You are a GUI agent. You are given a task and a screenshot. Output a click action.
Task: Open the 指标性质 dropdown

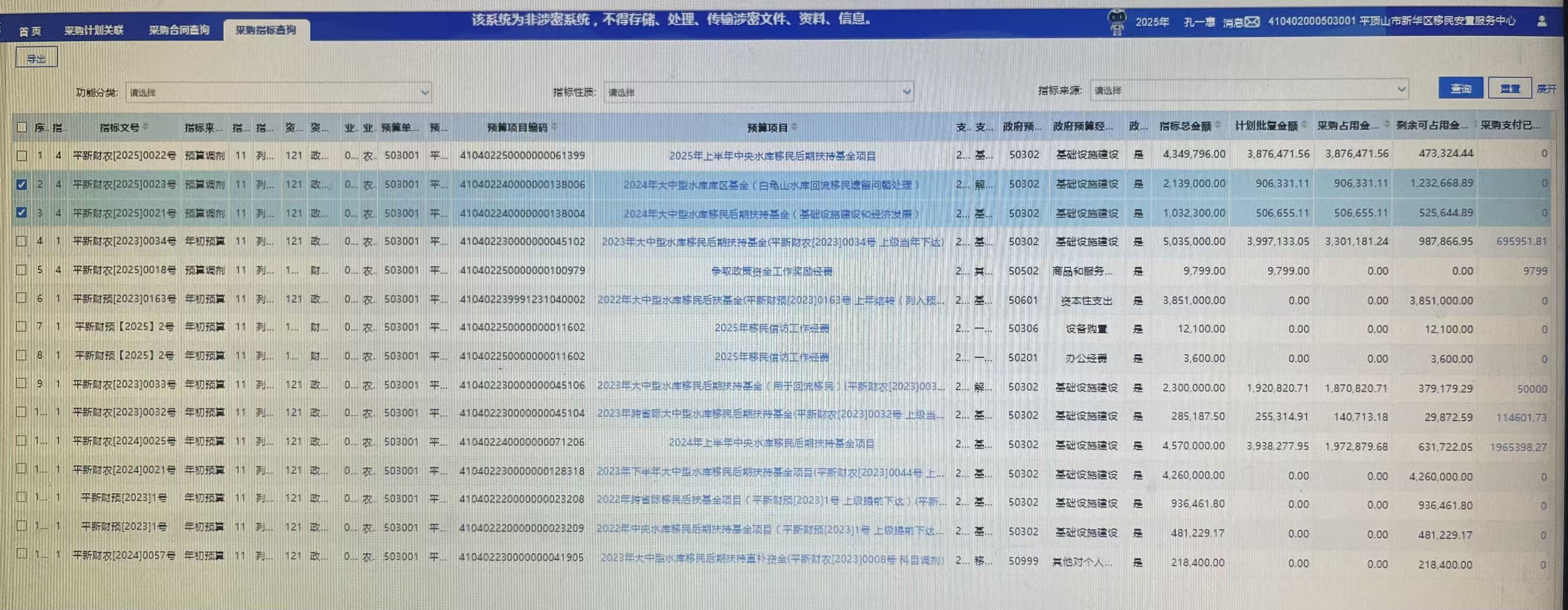pos(758,92)
